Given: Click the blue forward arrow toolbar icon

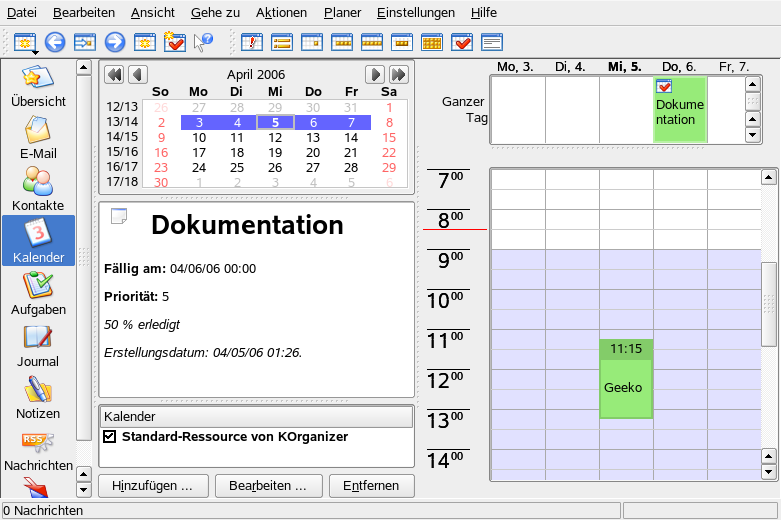Looking at the screenshot, I should pyautogui.click(x=115, y=42).
